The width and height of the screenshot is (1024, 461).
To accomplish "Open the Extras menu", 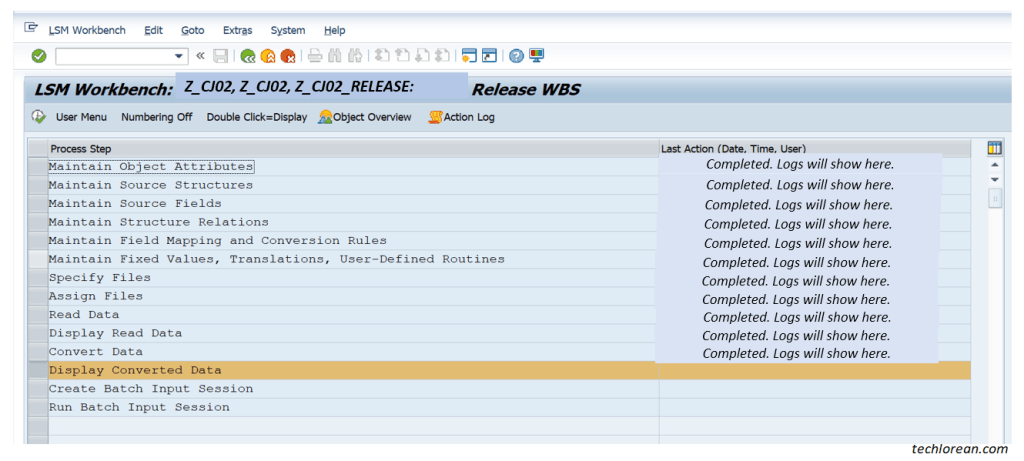I will coord(238,31).
